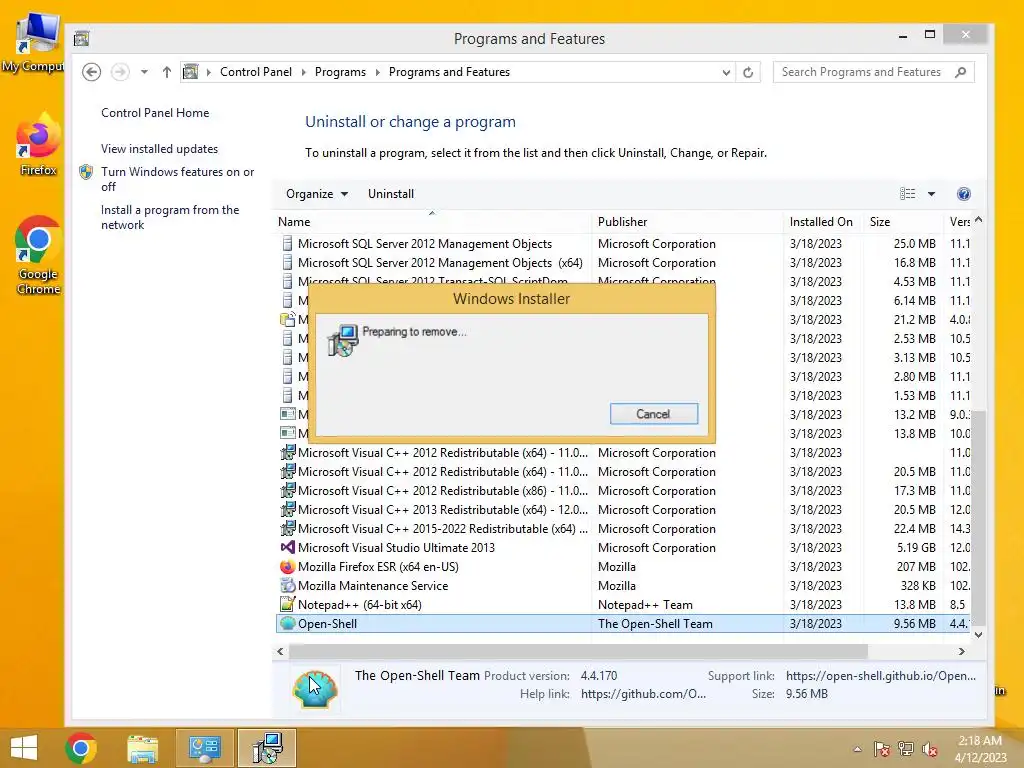Open the github.com help link

(x=643, y=694)
